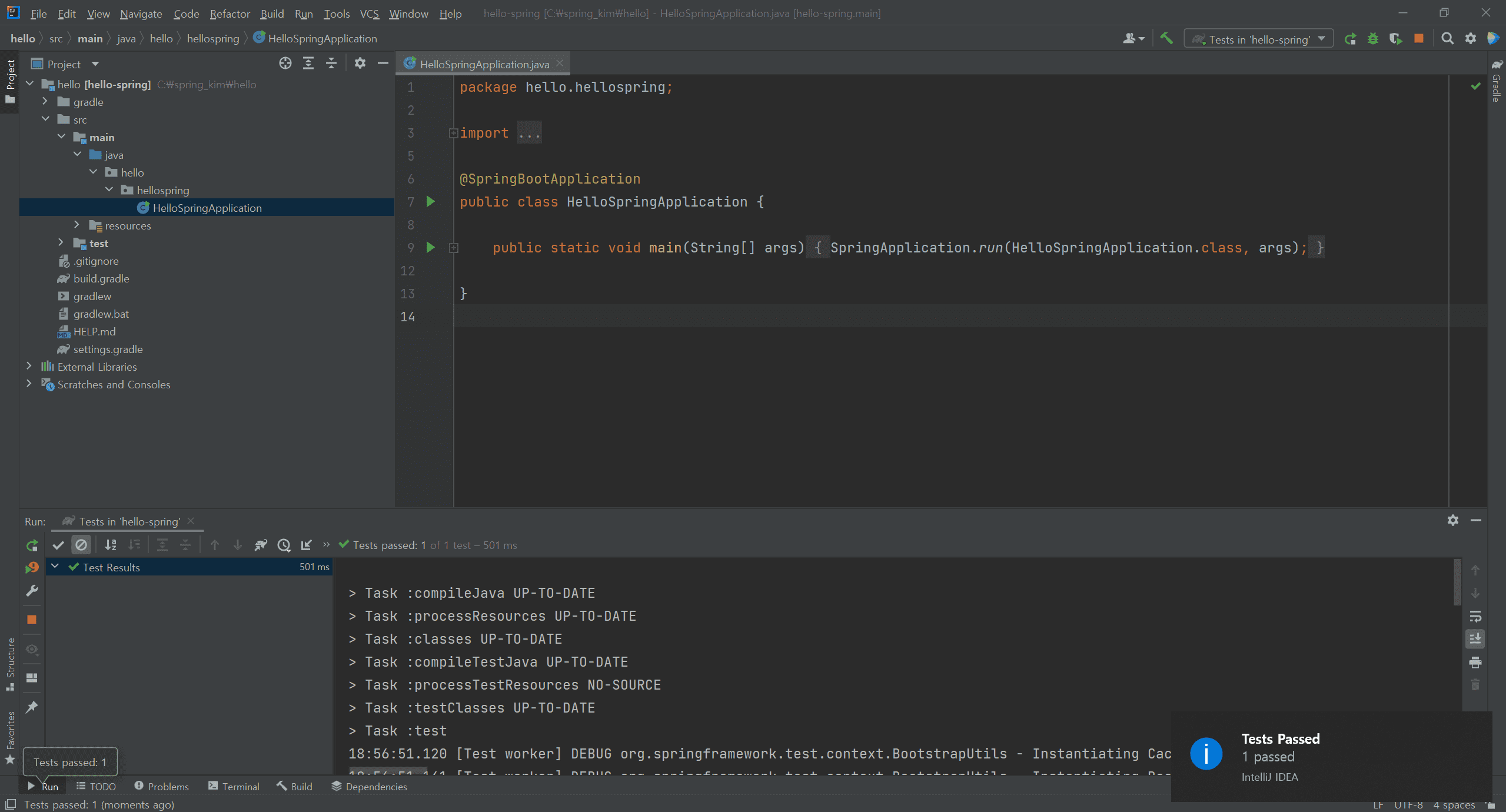
Task: Open Project panel options gear
Action: 360,64
